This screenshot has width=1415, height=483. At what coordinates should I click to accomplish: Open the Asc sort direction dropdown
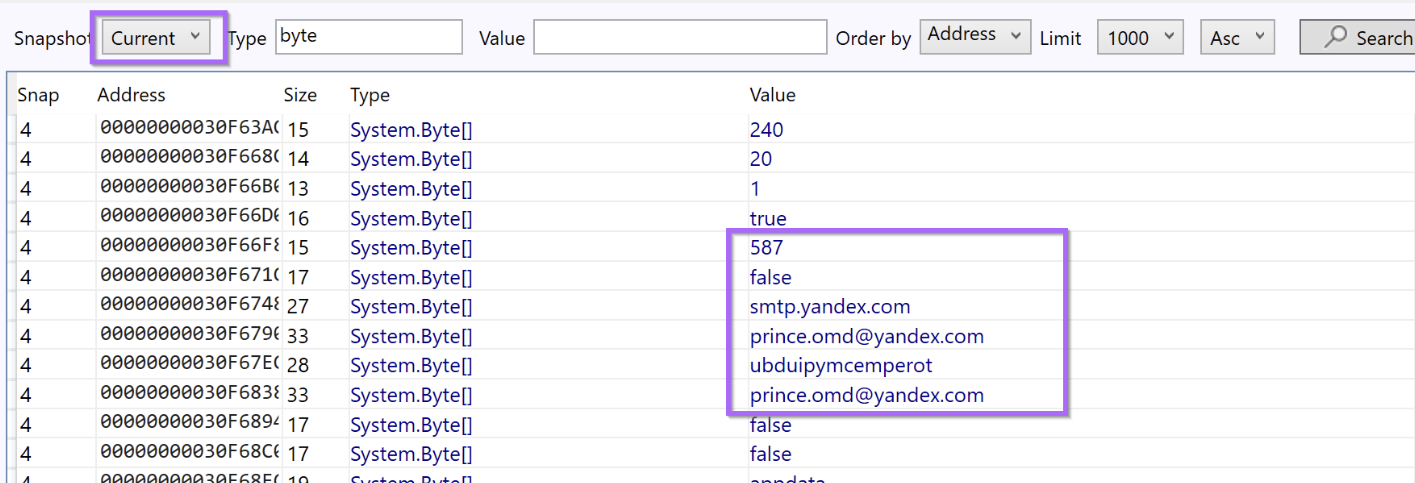[1237, 37]
